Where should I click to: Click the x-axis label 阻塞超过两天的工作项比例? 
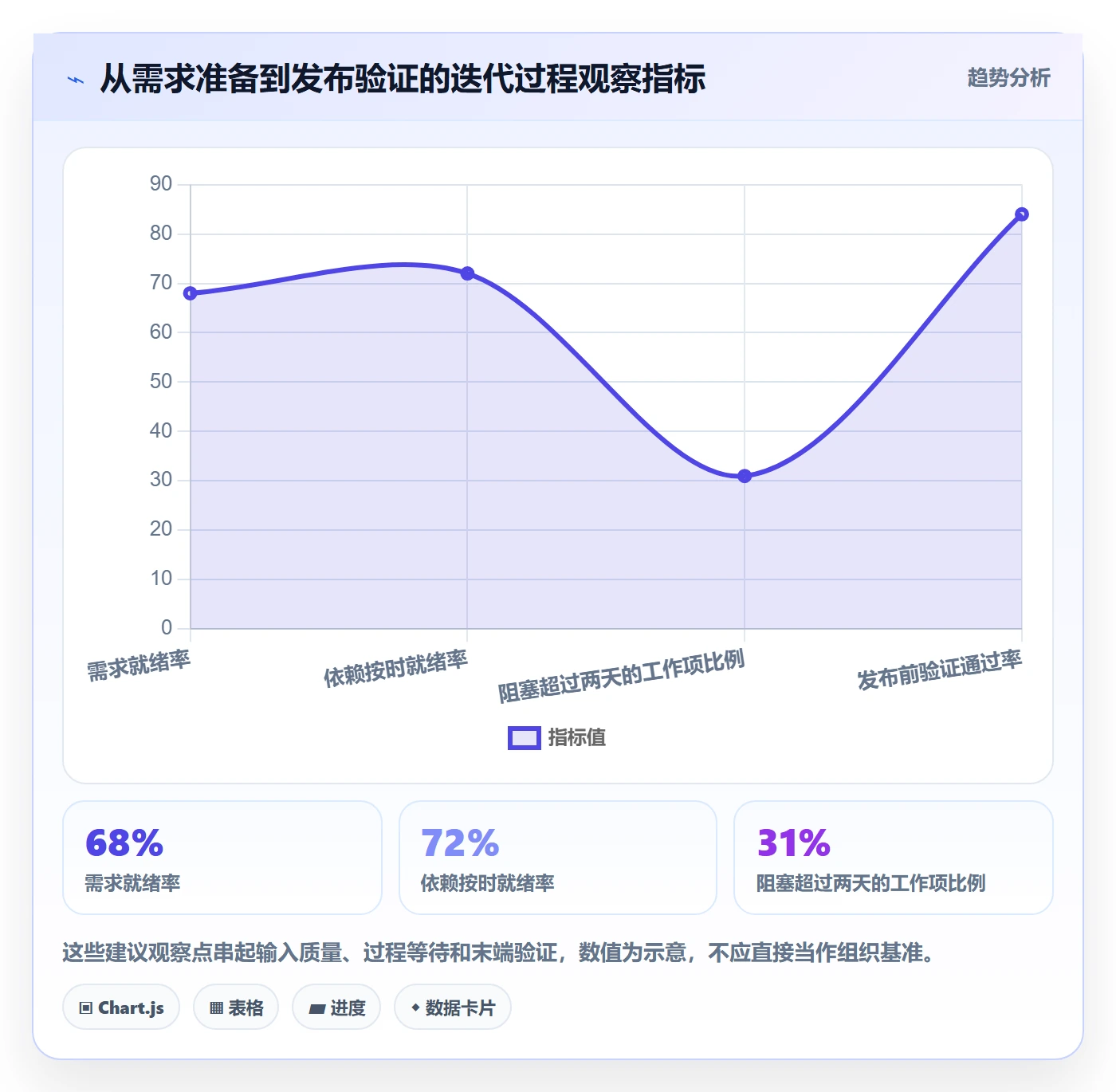pyautogui.click(x=622, y=675)
